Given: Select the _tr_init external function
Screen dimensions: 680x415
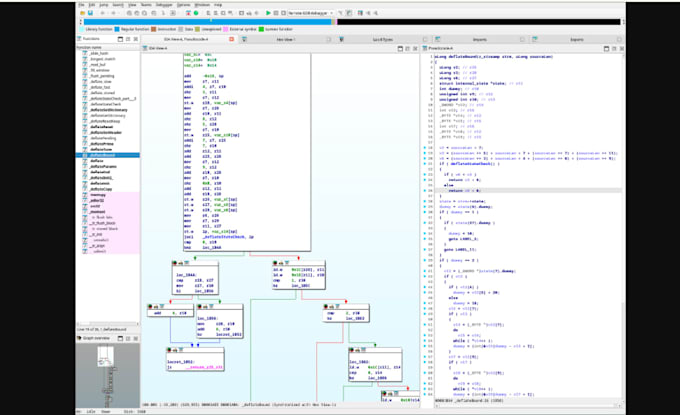Looking at the screenshot, I should (96, 234).
